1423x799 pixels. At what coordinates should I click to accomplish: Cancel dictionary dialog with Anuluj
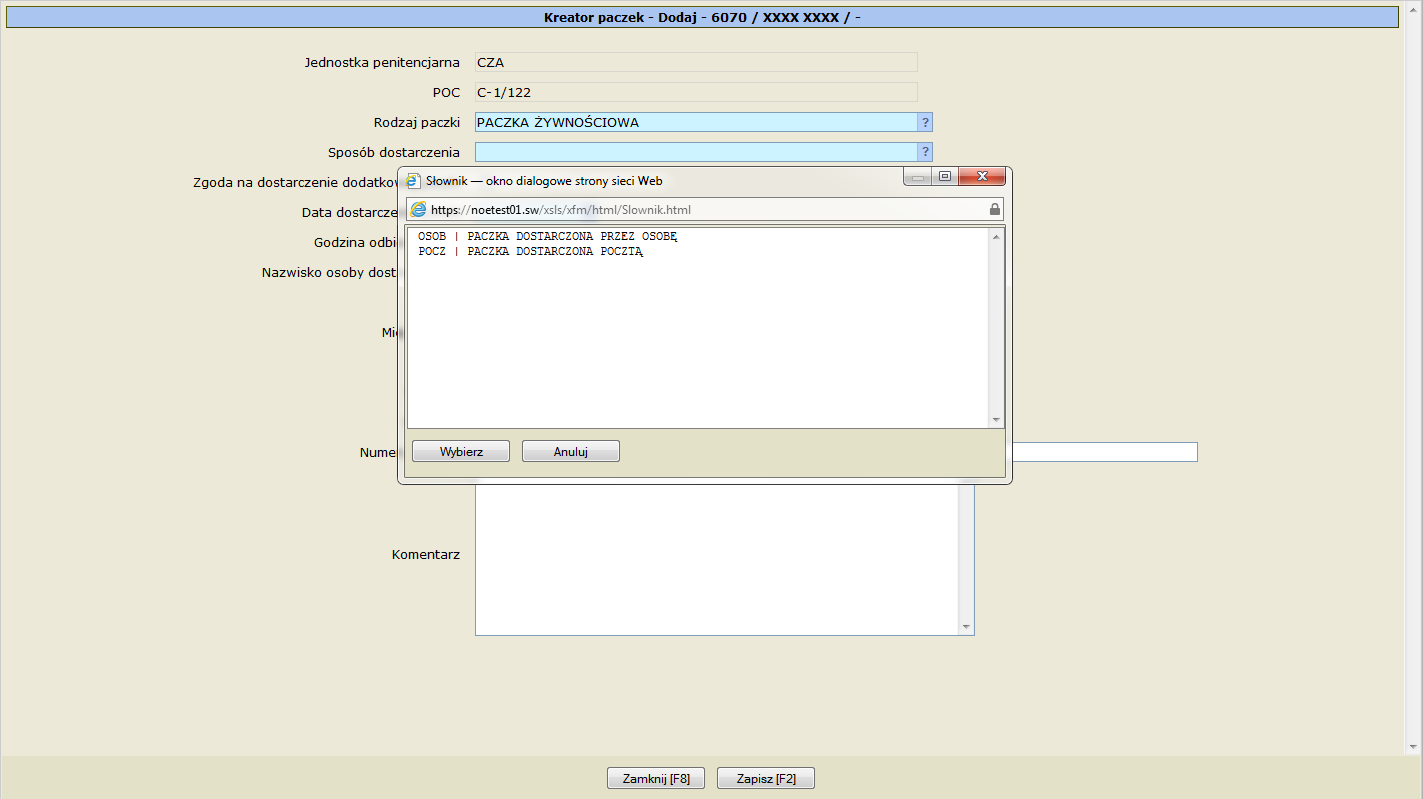tap(571, 451)
